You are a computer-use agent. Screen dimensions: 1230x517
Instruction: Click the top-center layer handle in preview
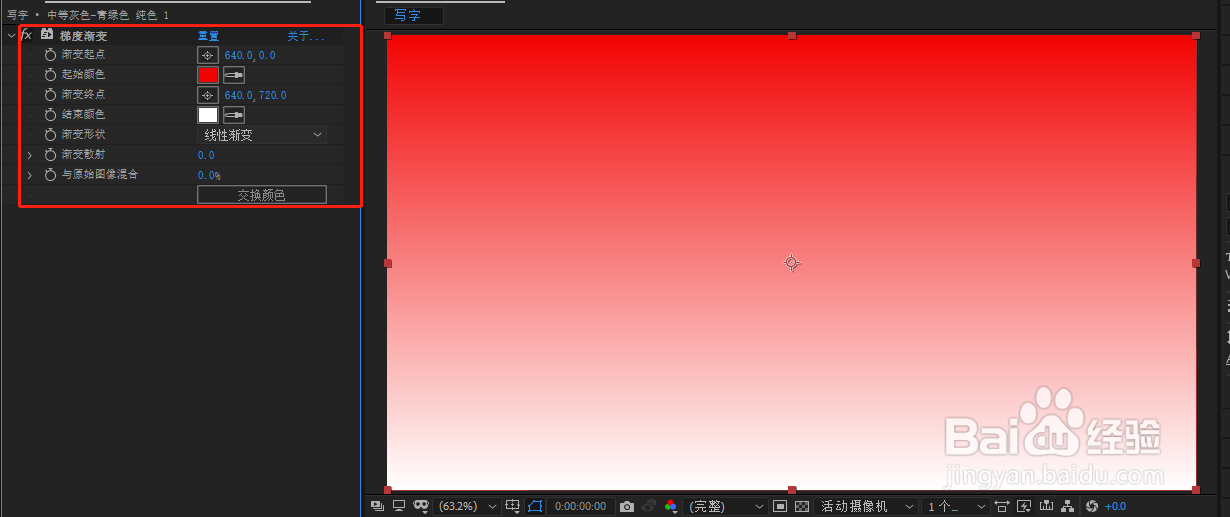[792, 35]
